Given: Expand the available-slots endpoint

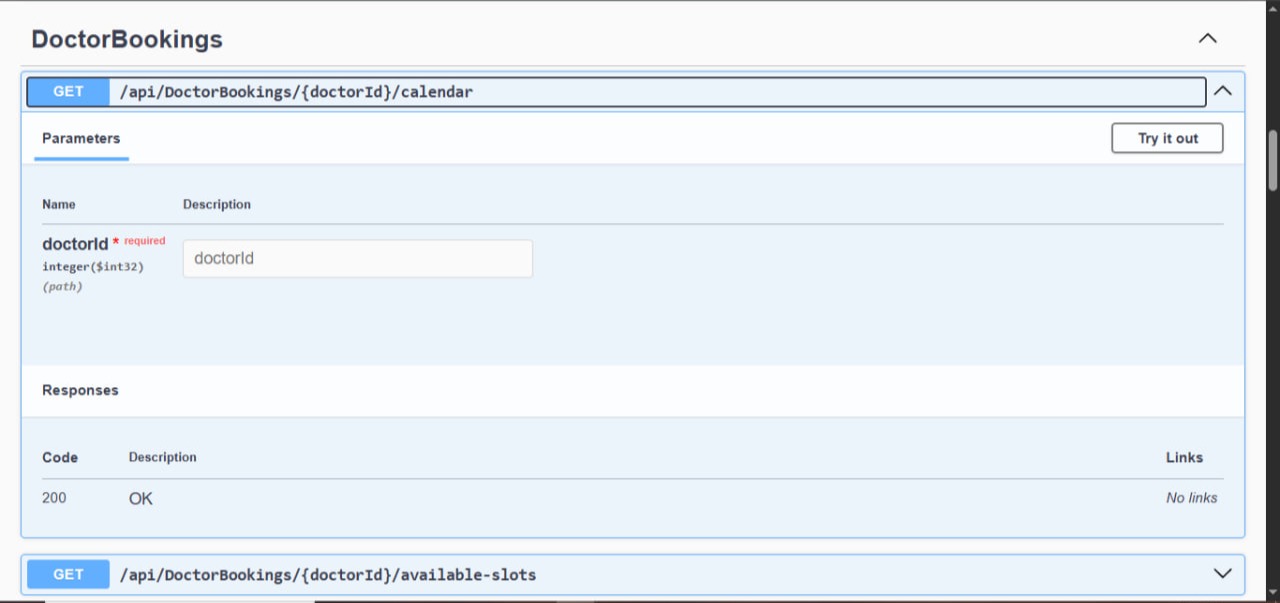Looking at the screenshot, I should (x=1221, y=573).
